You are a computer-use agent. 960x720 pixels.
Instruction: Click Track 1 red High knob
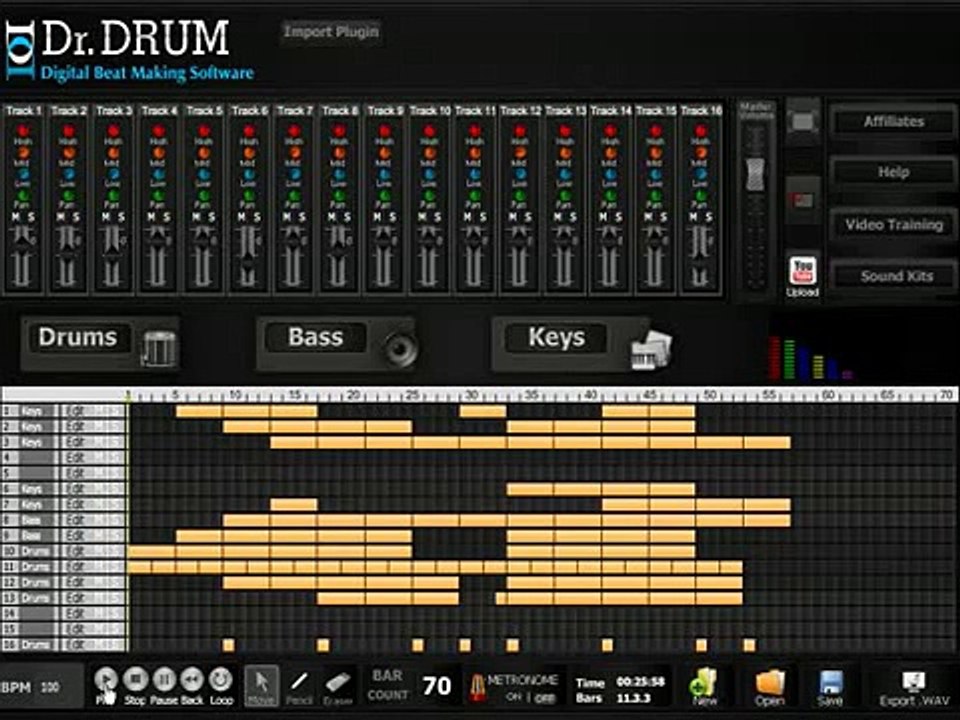pyautogui.click(x=23, y=130)
